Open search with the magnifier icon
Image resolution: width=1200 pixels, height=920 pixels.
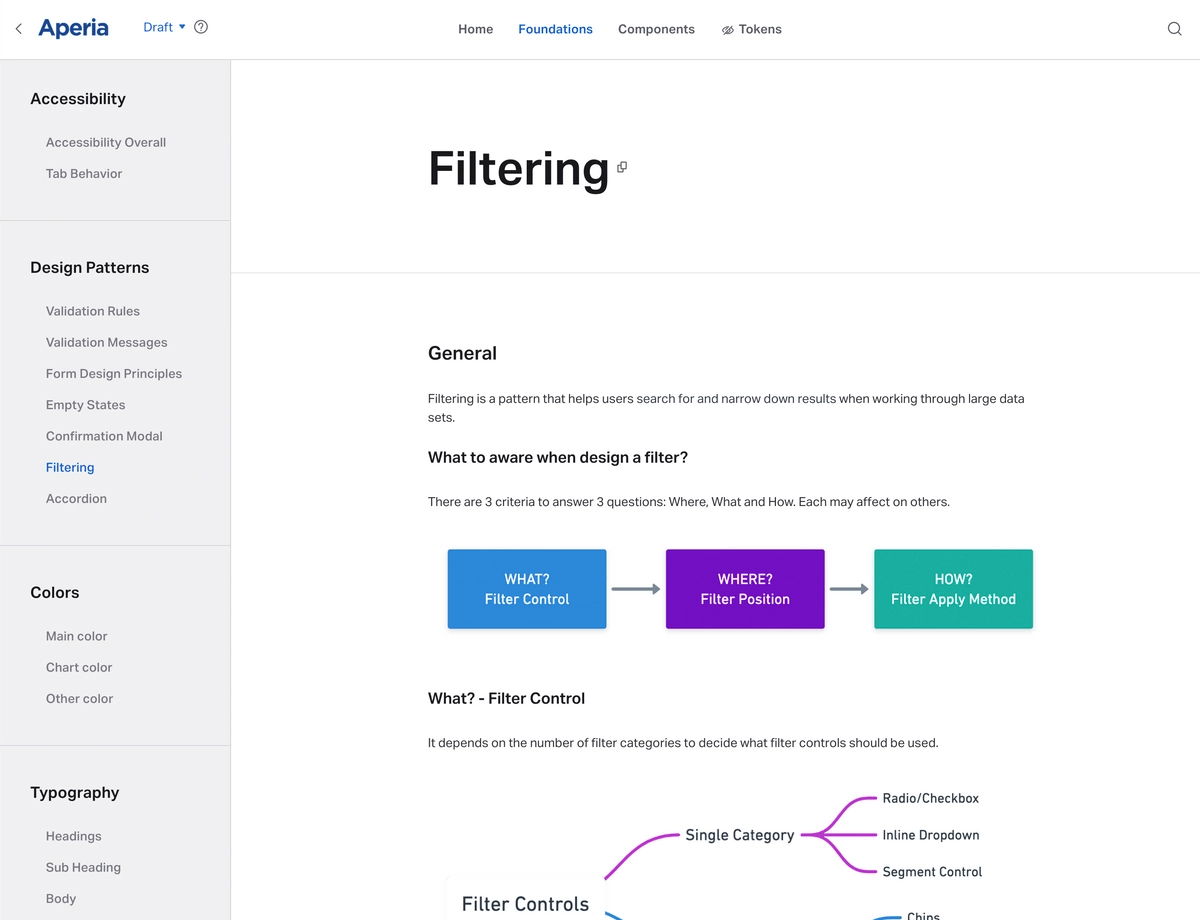click(1175, 29)
